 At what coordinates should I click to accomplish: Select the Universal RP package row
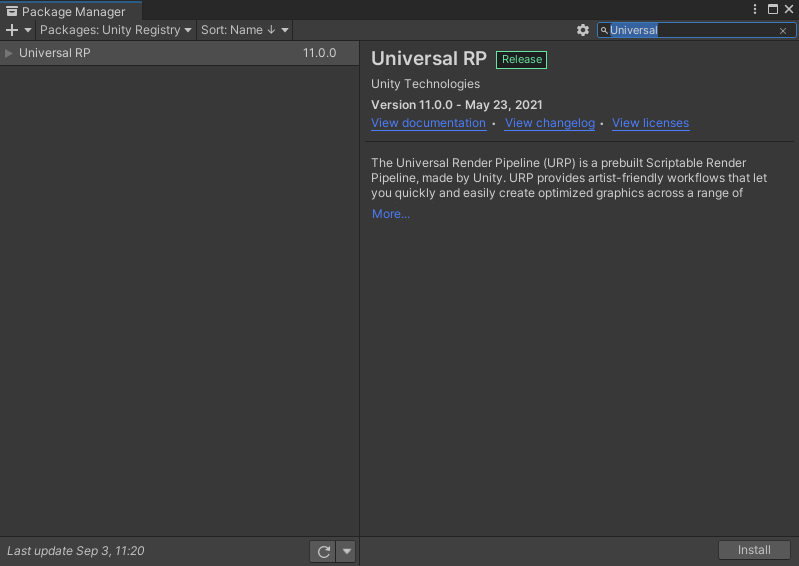(x=179, y=53)
